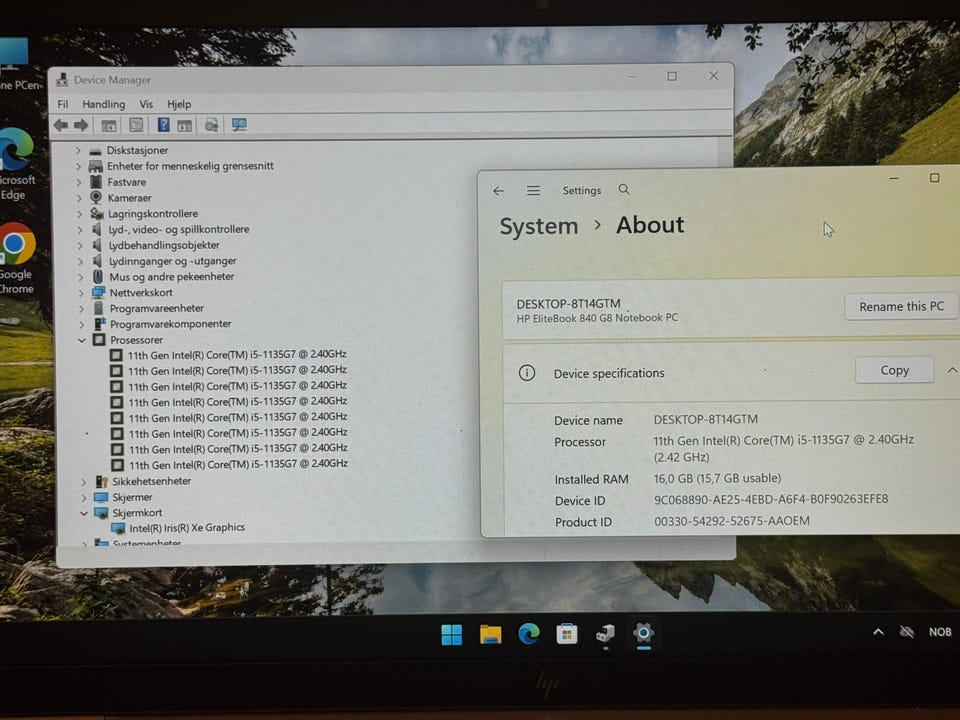Click the System breadcrumb in Settings
This screenshot has width=960, height=720.
point(539,226)
